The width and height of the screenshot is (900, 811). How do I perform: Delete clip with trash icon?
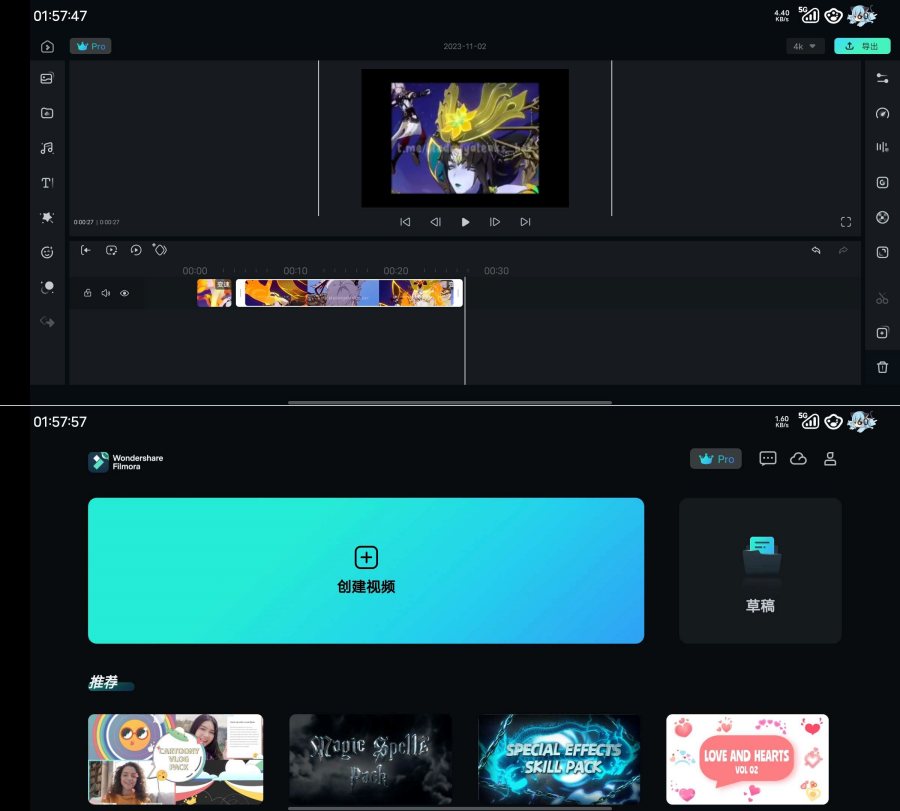pos(882,367)
